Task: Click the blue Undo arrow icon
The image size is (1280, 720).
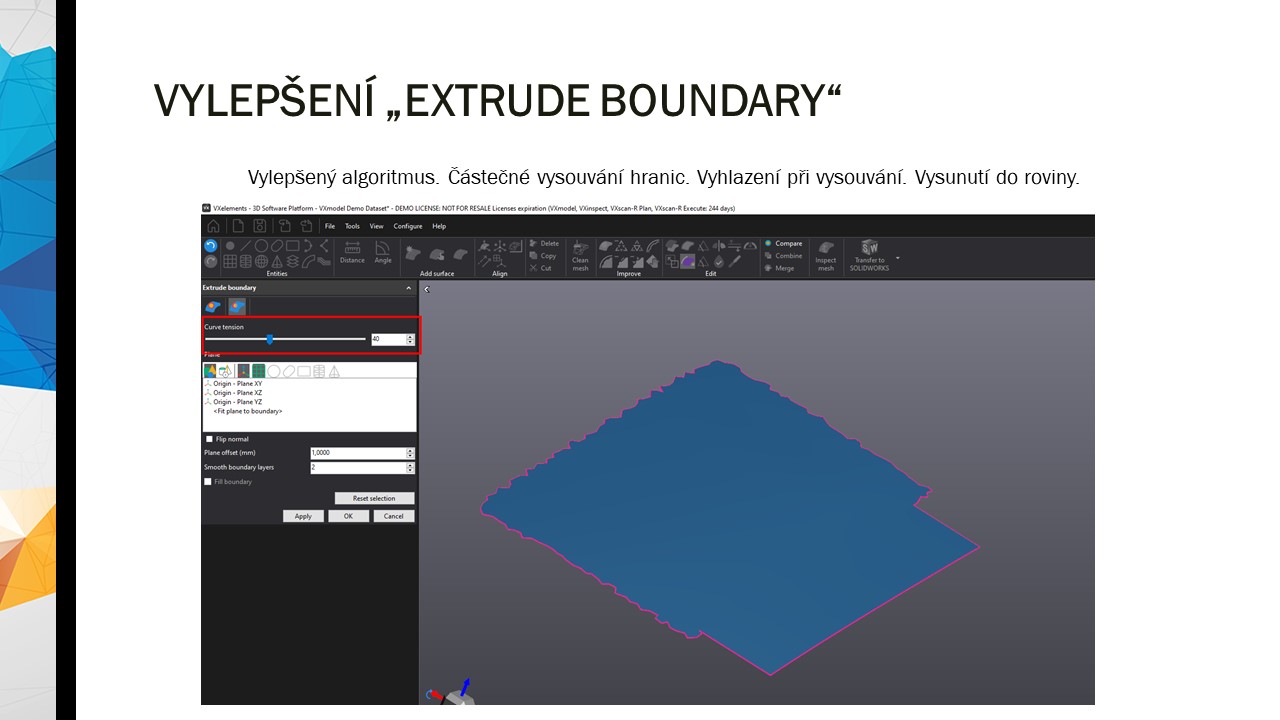Action: click(x=210, y=246)
